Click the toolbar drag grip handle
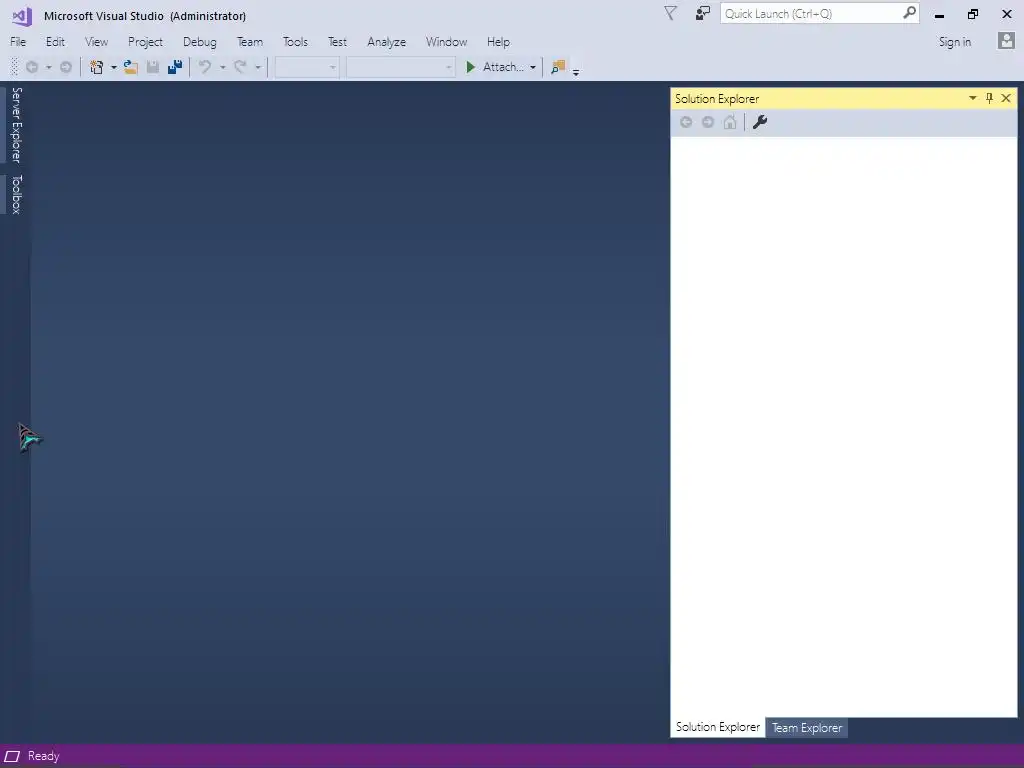The image size is (1024, 768). [x=14, y=67]
